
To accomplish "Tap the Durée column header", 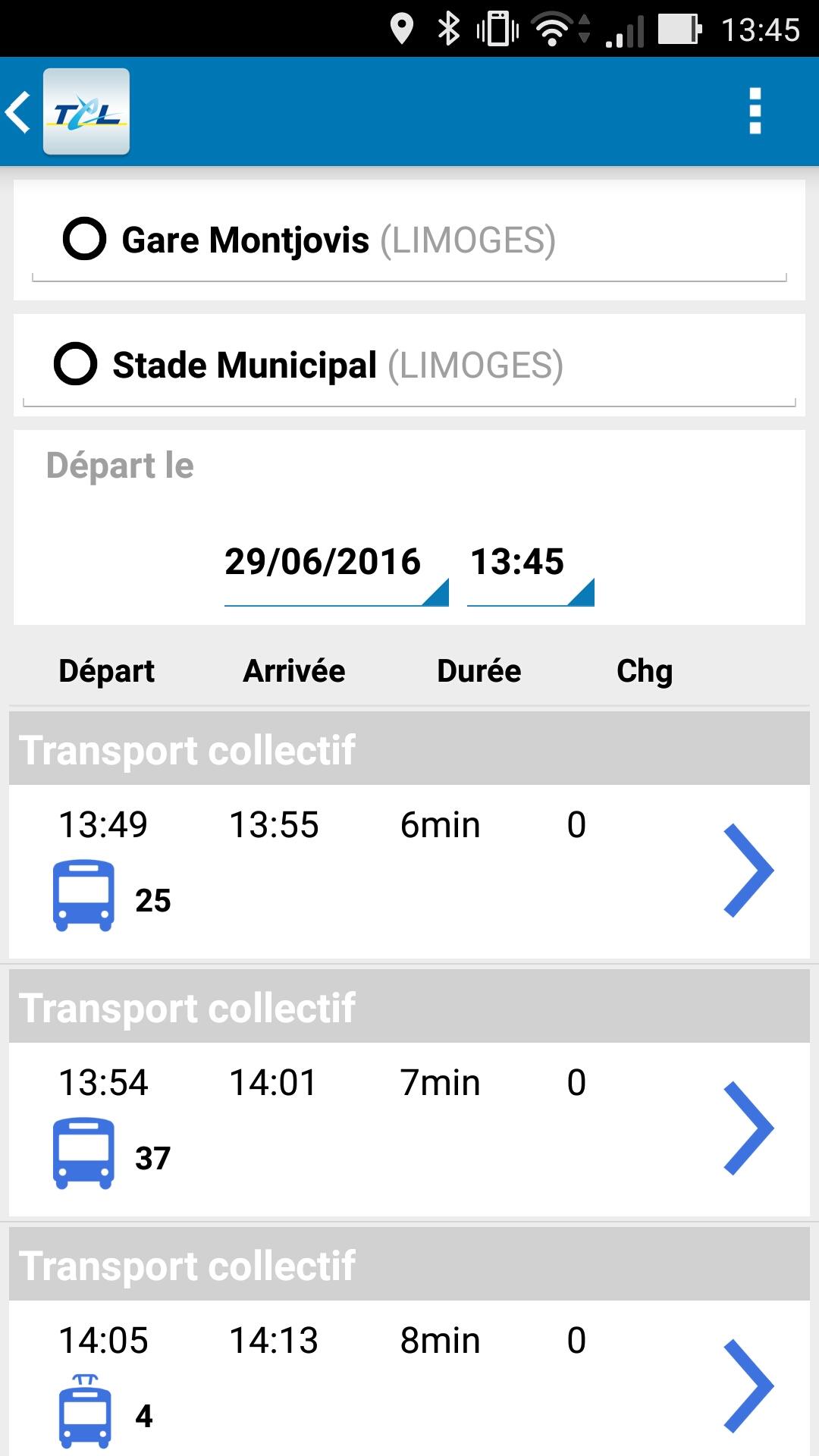I will pyautogui.click(x=479, y=671).
